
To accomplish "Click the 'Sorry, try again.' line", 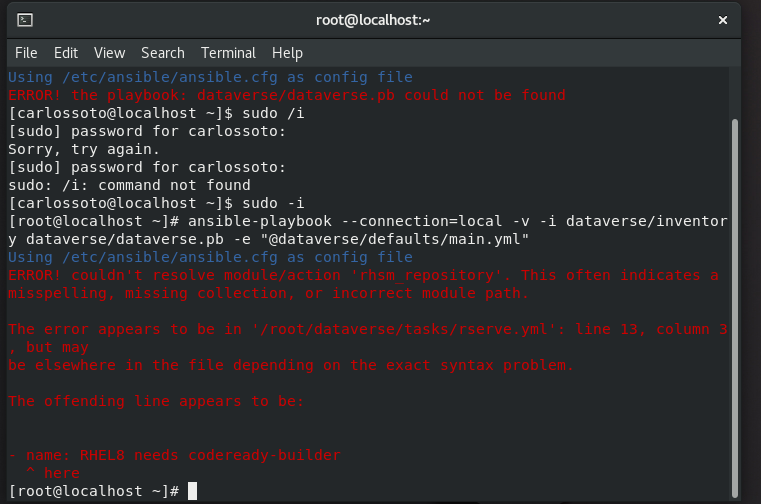I will 83,149.
